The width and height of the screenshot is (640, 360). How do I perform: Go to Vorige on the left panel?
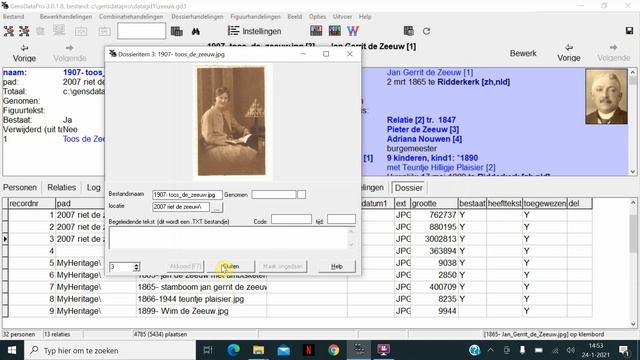tap(24, 53)
